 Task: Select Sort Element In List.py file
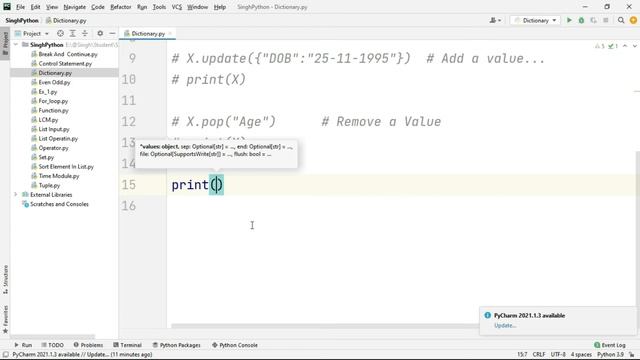66,167
